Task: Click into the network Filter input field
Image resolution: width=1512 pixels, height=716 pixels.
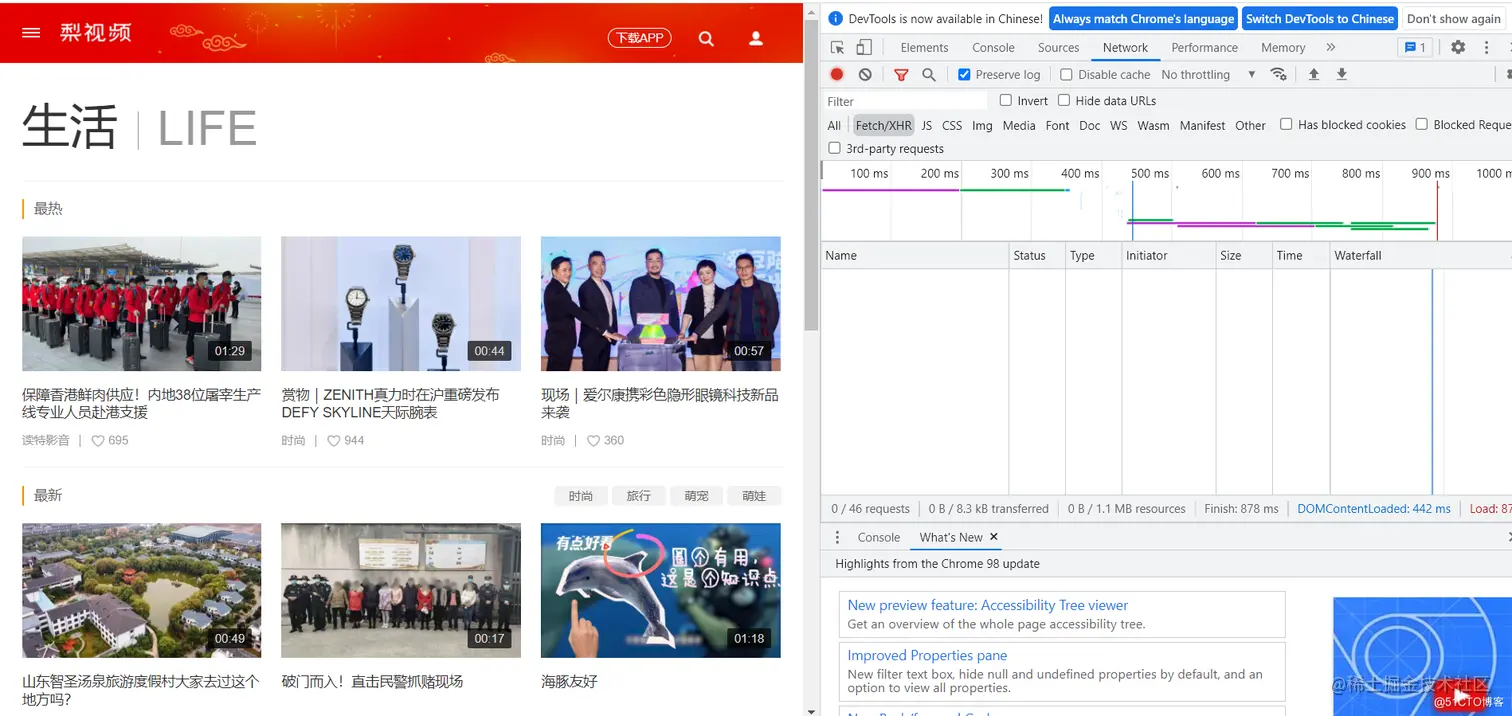Action: (905, 101)
